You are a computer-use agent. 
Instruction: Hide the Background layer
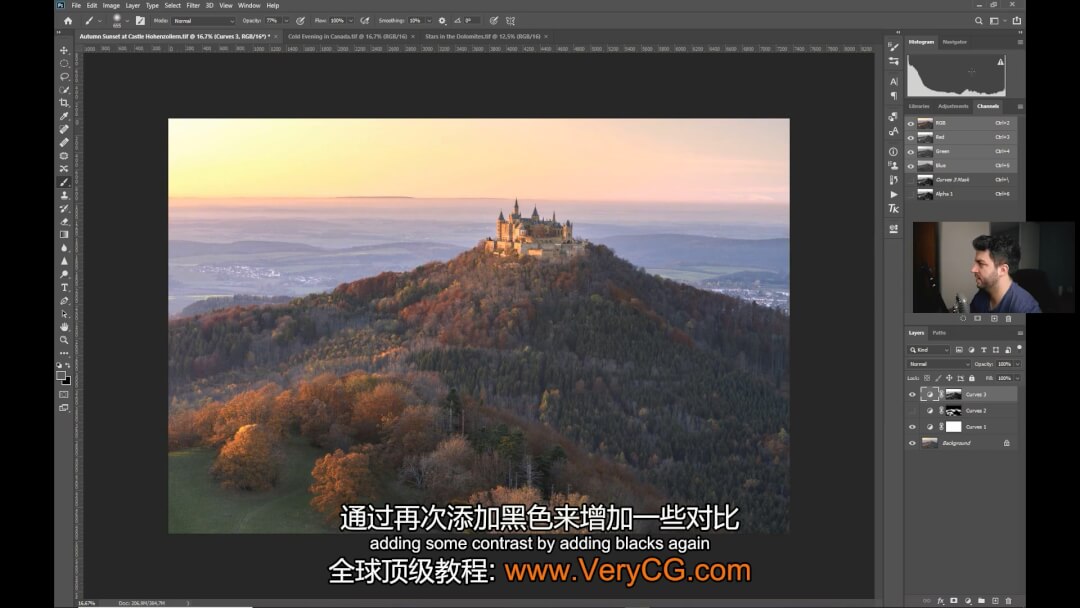912,443
